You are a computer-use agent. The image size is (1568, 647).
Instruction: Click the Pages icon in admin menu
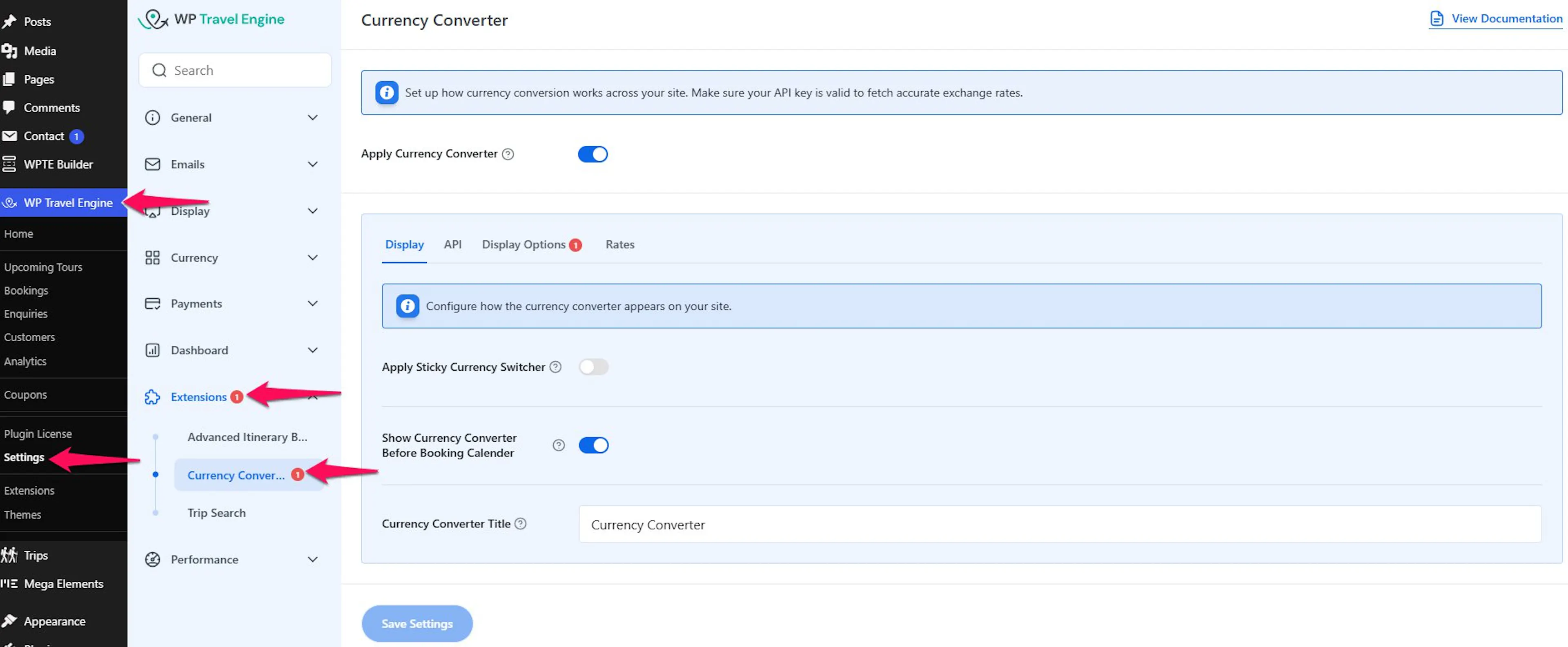pyautogui.click(x=9, y=79)
